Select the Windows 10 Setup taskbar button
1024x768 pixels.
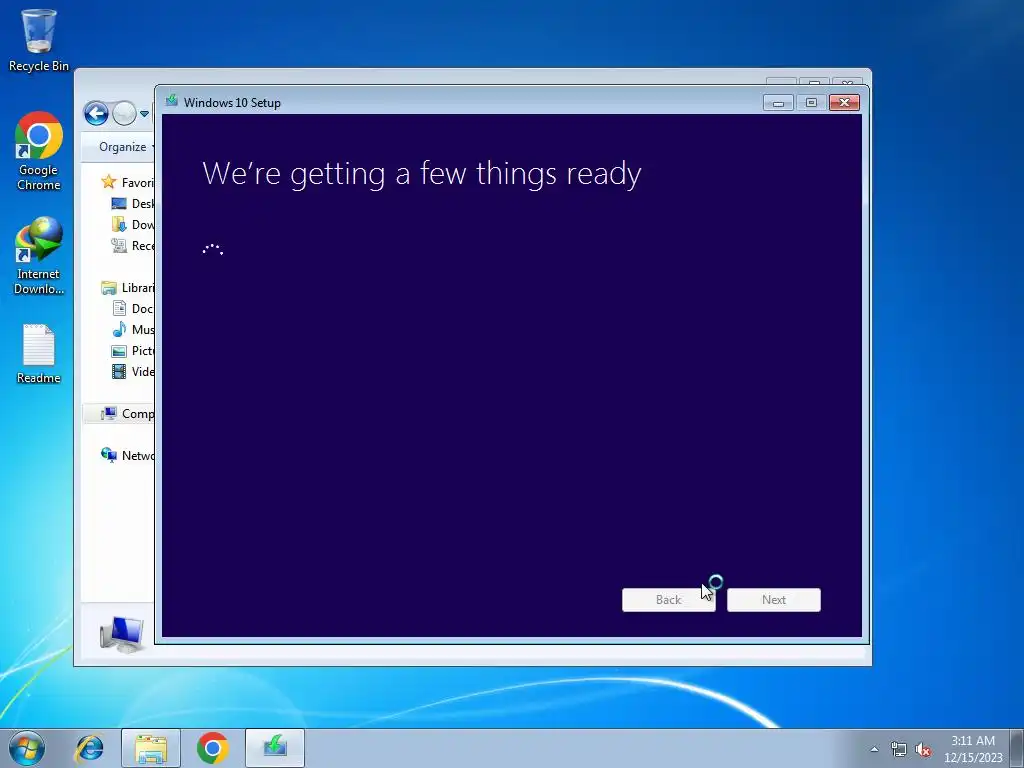[275, 748]
